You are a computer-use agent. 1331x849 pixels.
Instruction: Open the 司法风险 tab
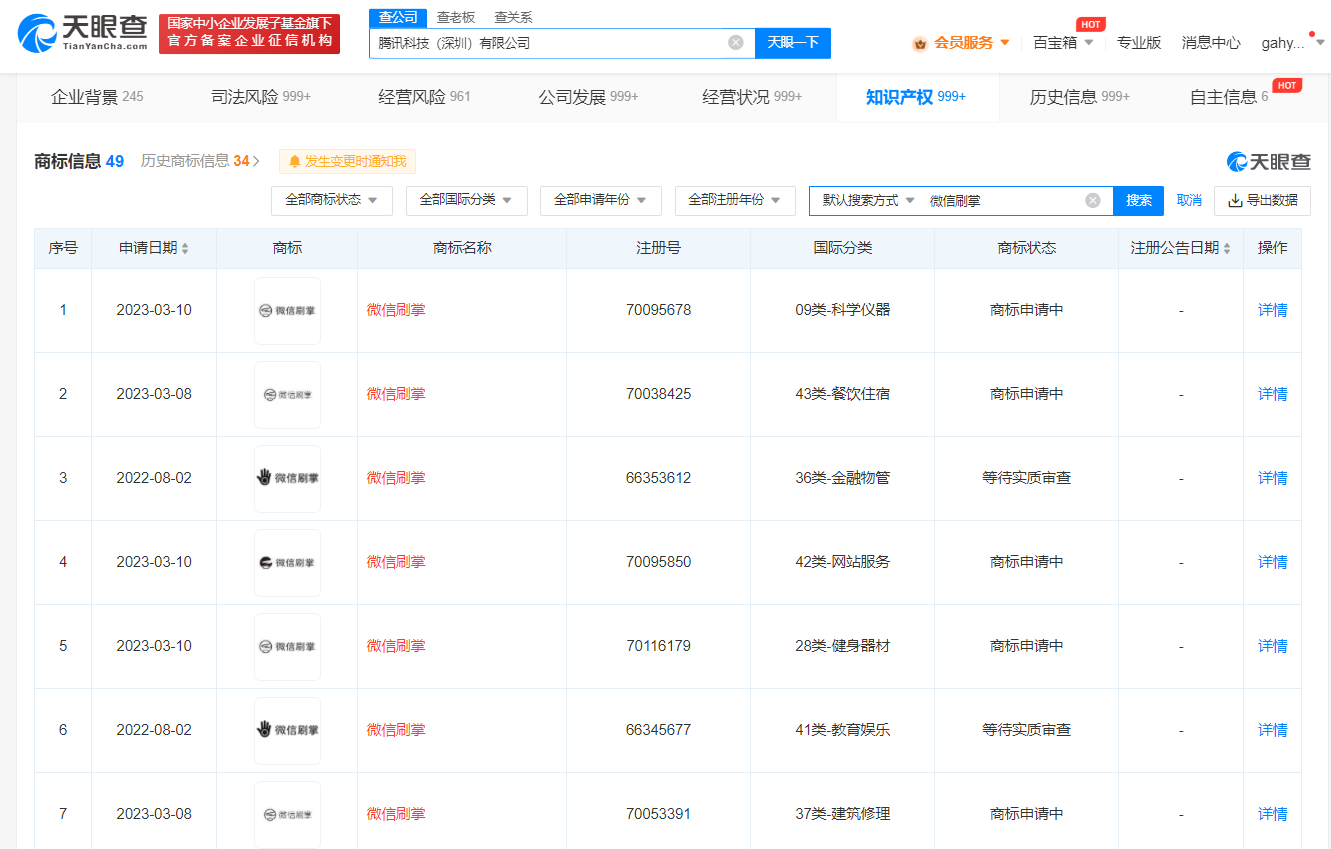click(x=261, y=97)
